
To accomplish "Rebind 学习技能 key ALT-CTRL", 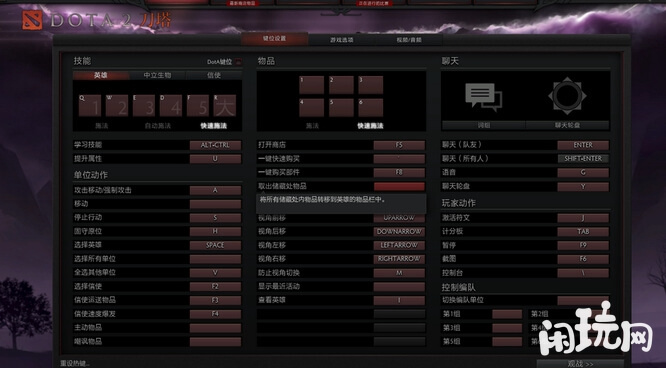I will pos(215,145).
